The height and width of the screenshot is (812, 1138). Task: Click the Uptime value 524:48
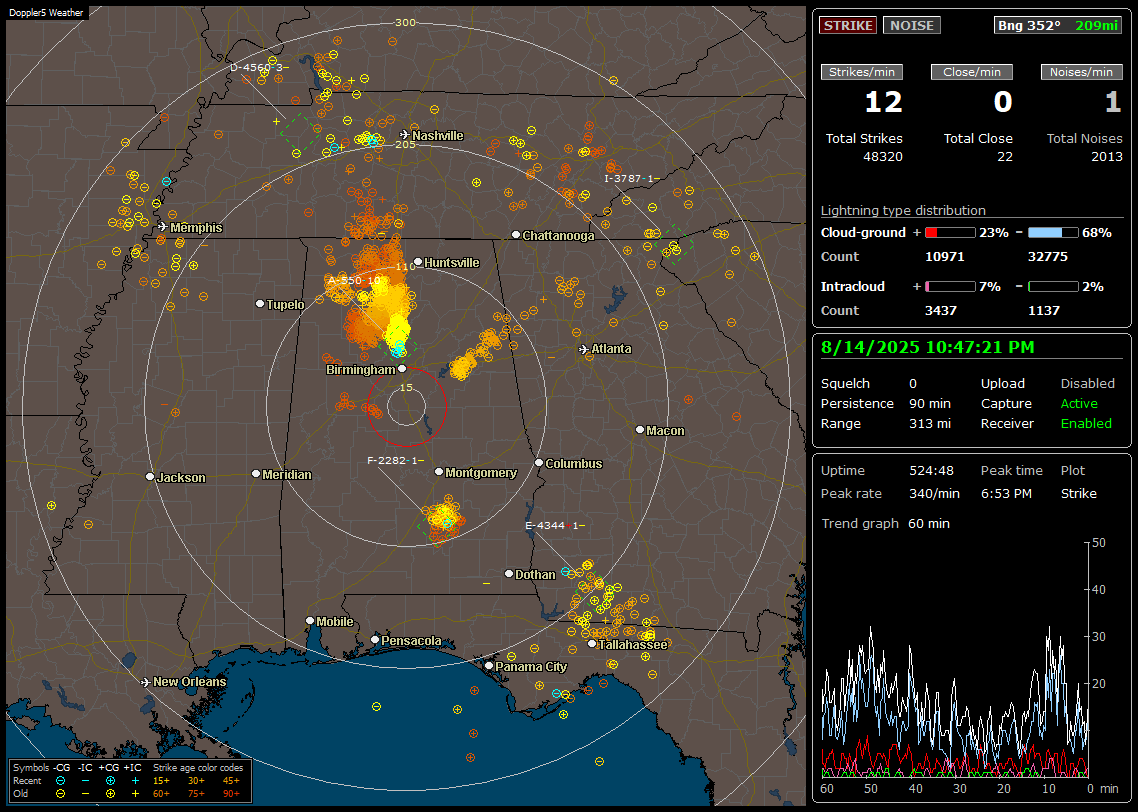(931, 471)
